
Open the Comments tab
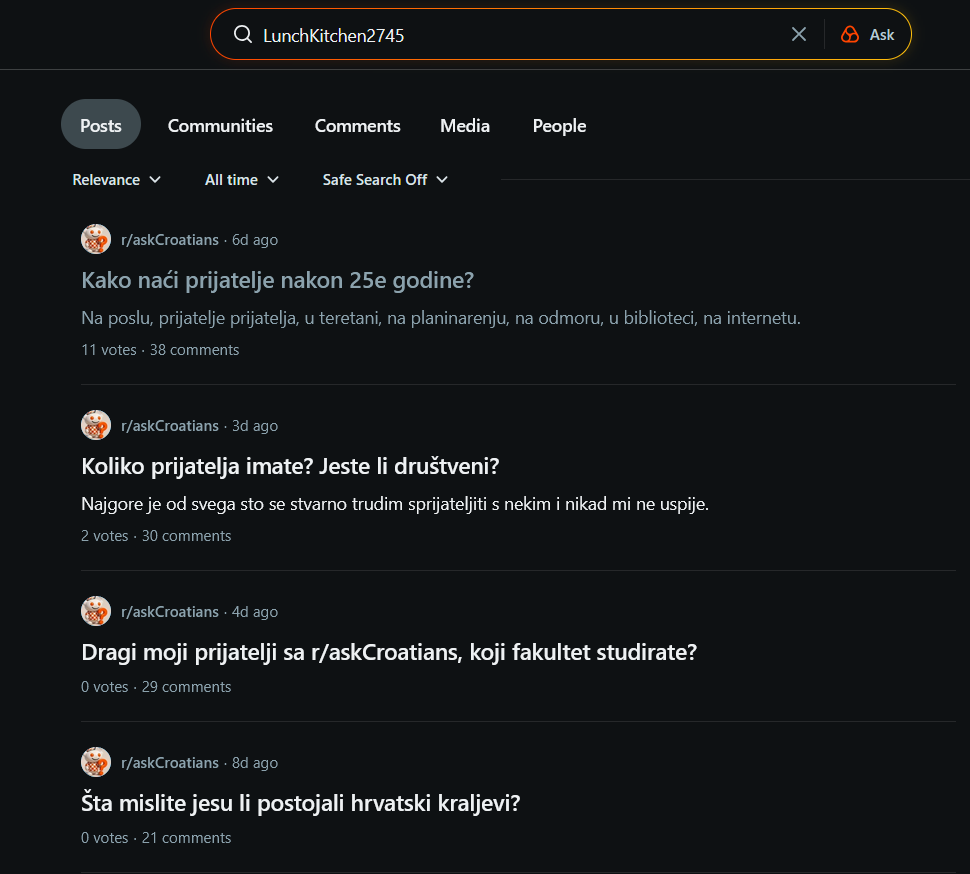click(358, 126)
